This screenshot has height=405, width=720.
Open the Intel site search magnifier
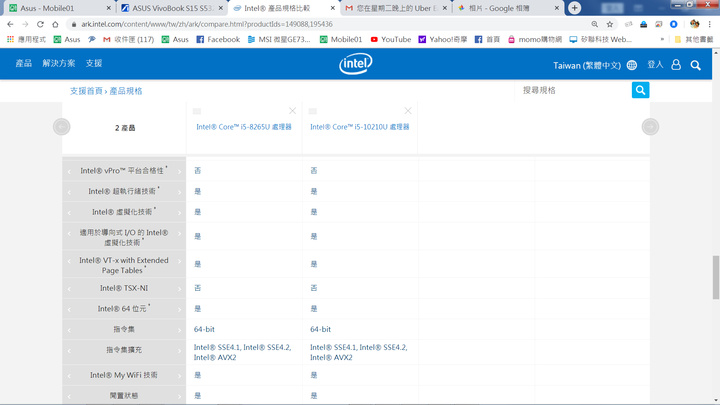696,65
